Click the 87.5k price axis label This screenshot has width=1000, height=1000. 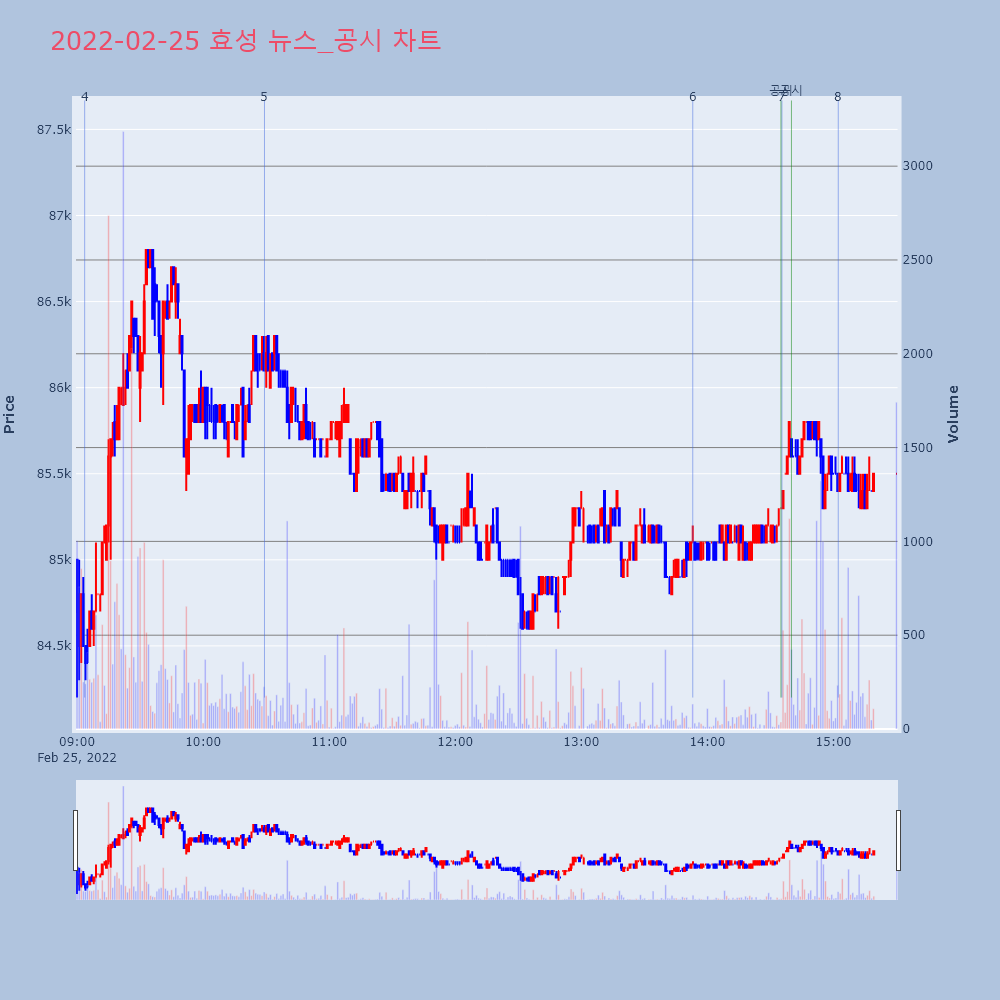point(54,130)
